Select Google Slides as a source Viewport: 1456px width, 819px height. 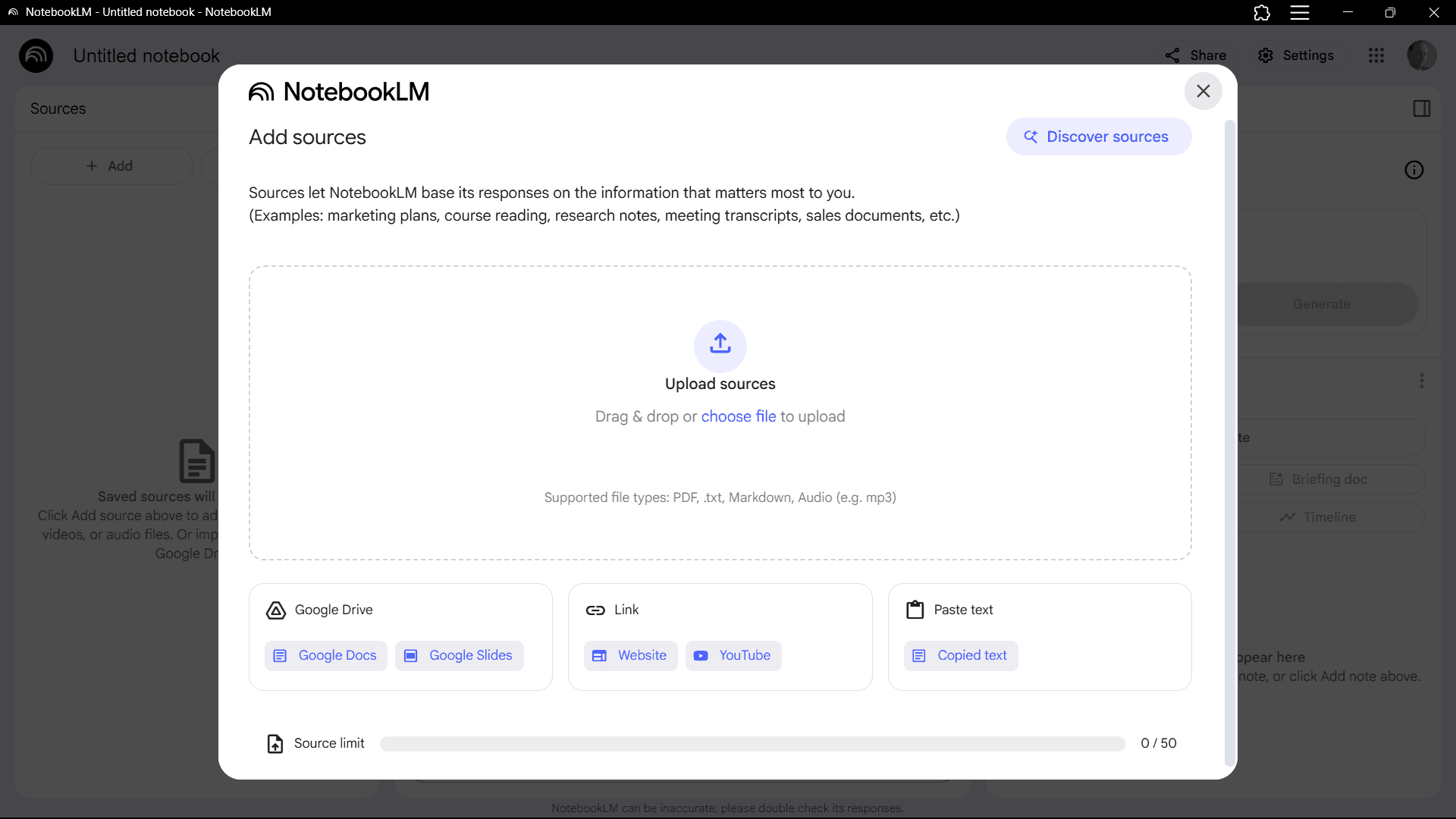(459, 655)
